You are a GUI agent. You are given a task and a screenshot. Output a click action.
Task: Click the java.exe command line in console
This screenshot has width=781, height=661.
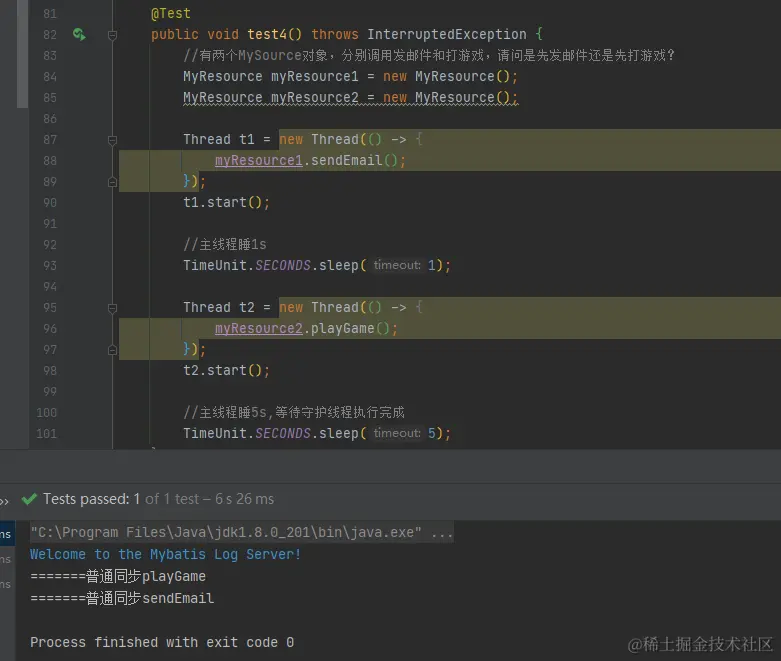click(x=242, y=532)
